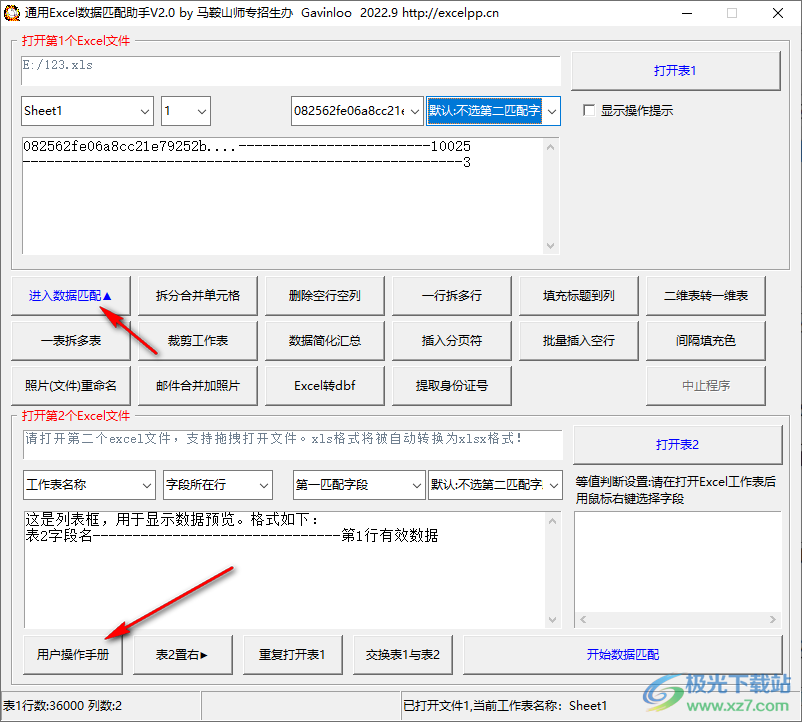
Task: Click 开始数据匹配 button
Action: [622, 655]
